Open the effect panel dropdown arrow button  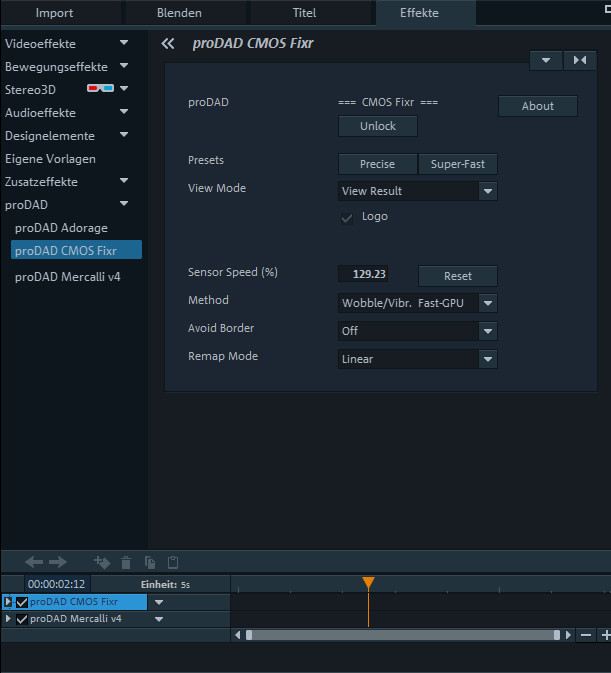546,61
